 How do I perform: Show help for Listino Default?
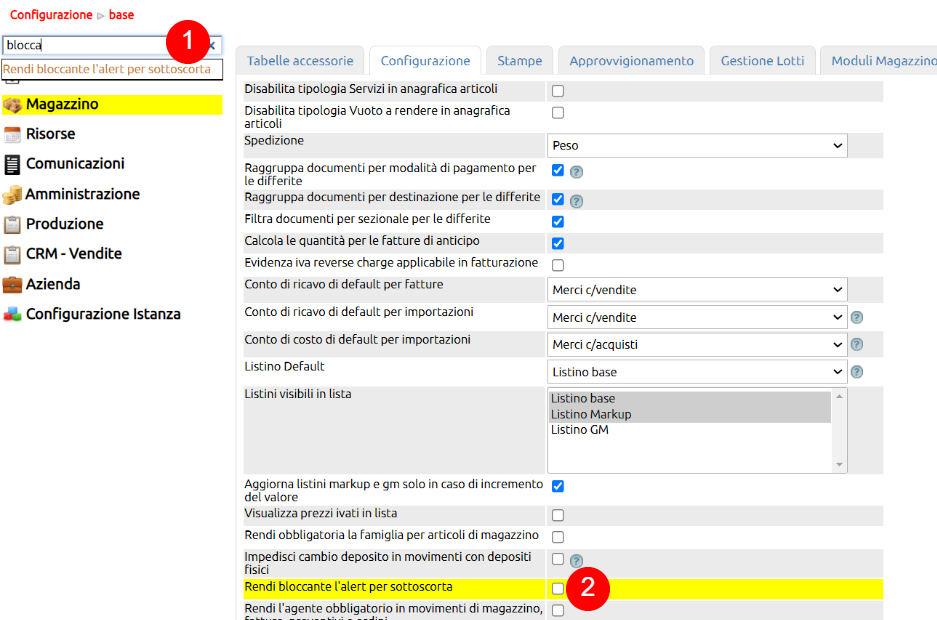click(x=857, y=372)
